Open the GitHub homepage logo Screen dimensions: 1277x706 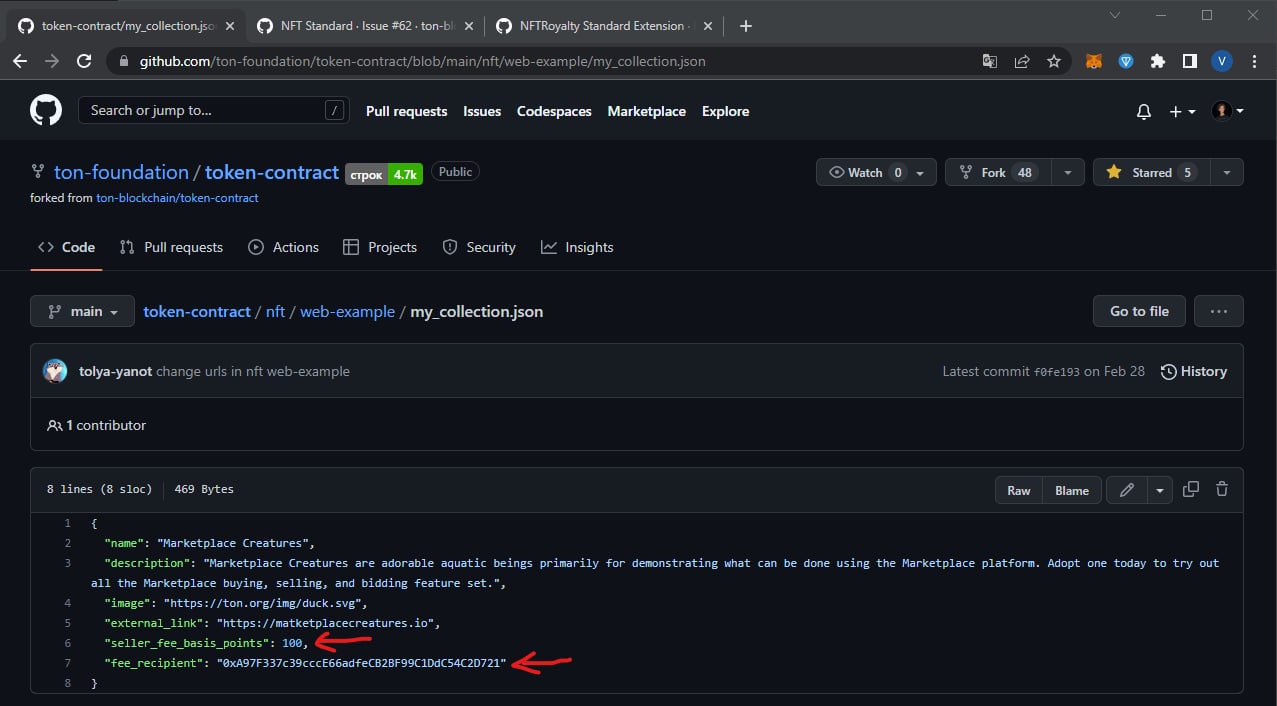[46, 110]
